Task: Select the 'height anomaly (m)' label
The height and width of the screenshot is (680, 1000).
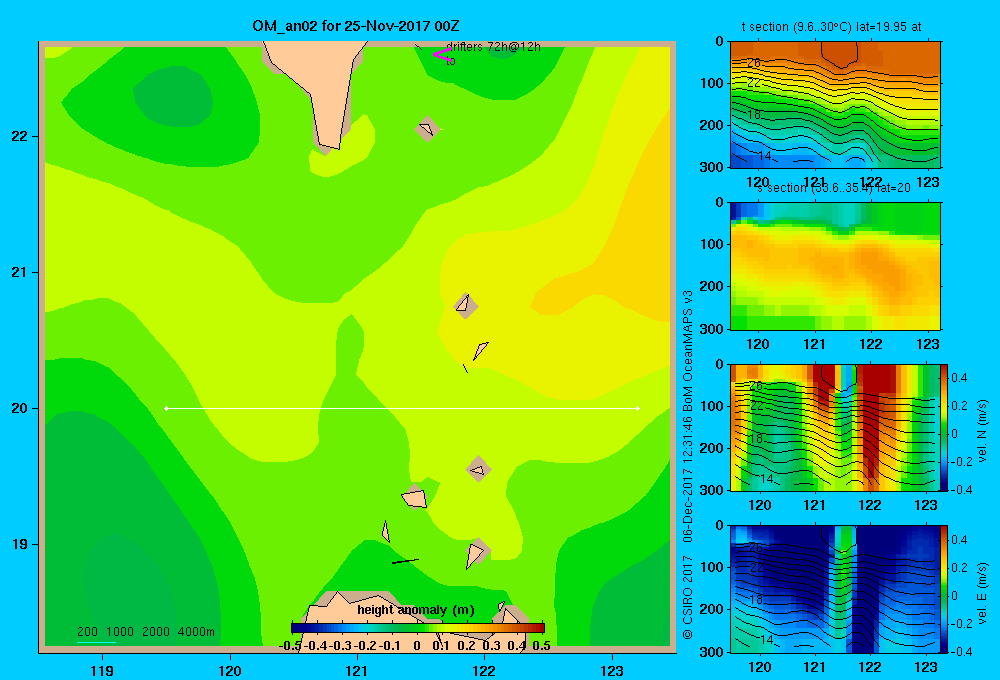Action: pyautogui.click(x=416, y=610)
